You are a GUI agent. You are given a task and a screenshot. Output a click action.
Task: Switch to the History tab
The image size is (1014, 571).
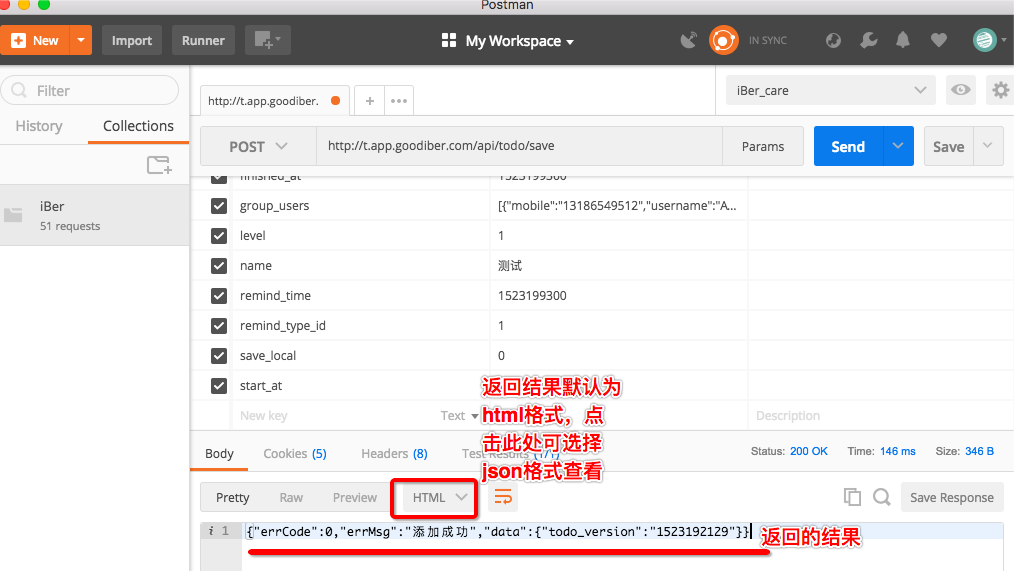click(39, 126)
